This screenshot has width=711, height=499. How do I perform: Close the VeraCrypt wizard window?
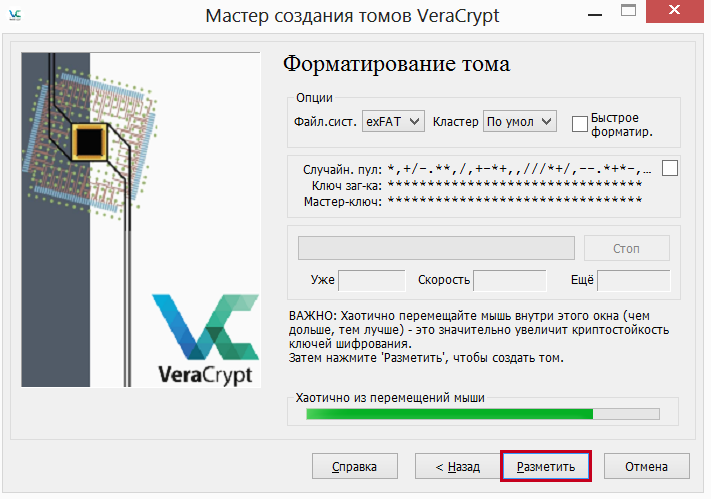point(675,11)
